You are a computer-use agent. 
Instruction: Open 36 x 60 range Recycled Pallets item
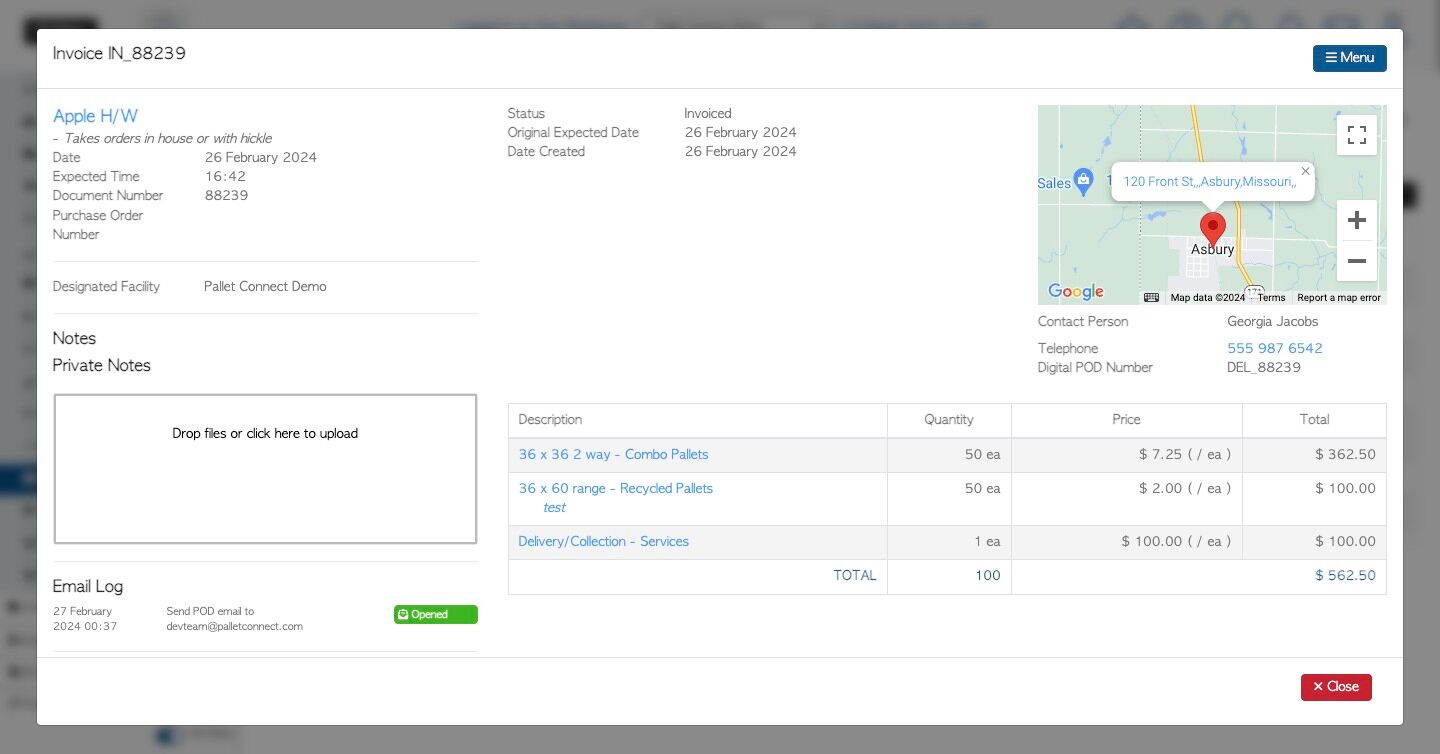tap(615, 489)
